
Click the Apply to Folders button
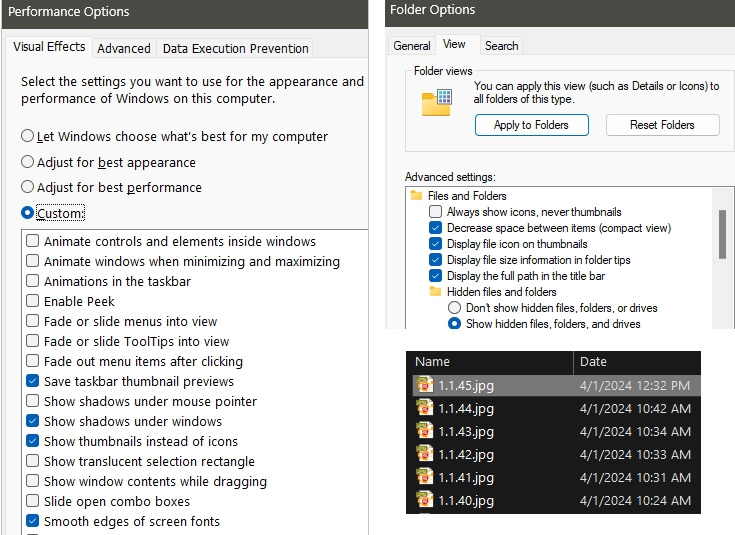(x=532, y=125)
